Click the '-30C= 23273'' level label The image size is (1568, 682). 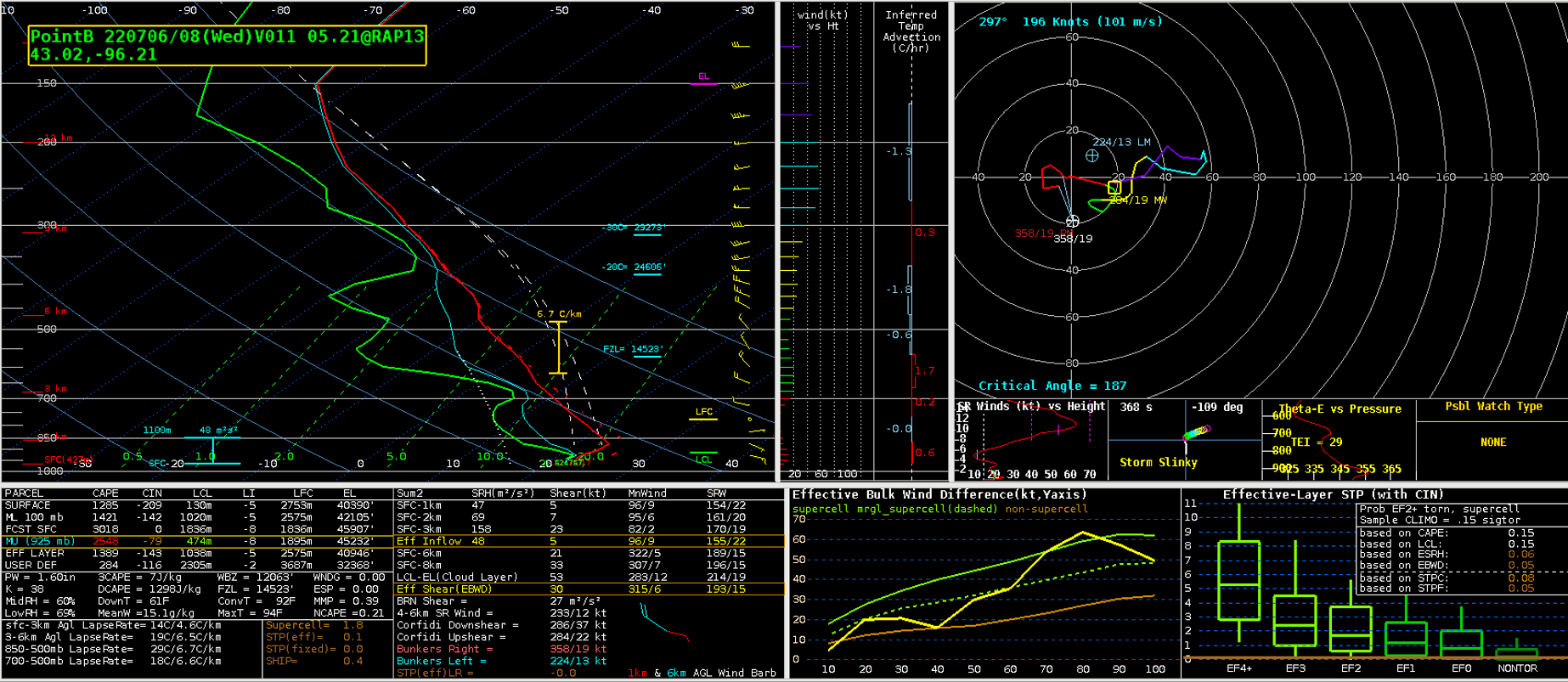click(634, 228)
